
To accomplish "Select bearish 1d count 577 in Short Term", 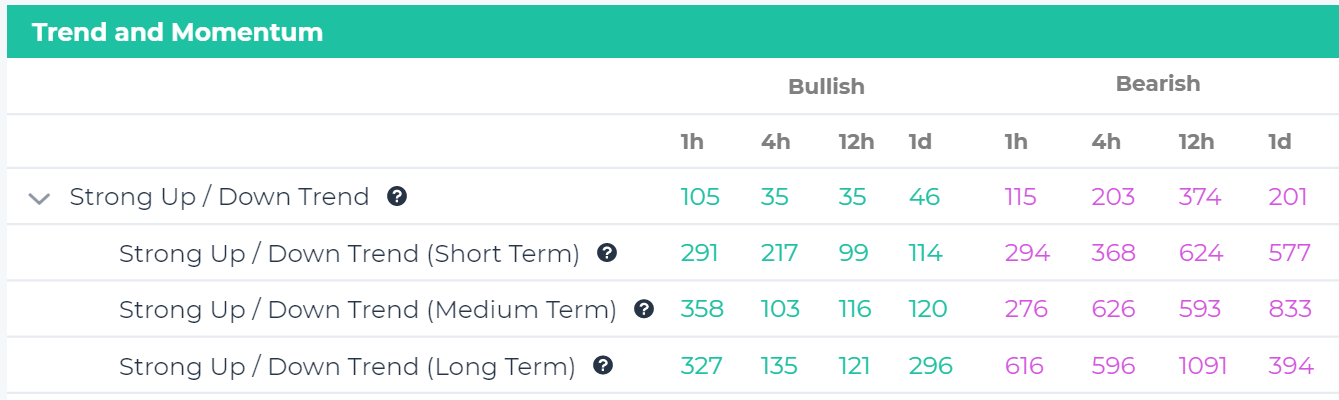I will click(x=1289, y=253).
